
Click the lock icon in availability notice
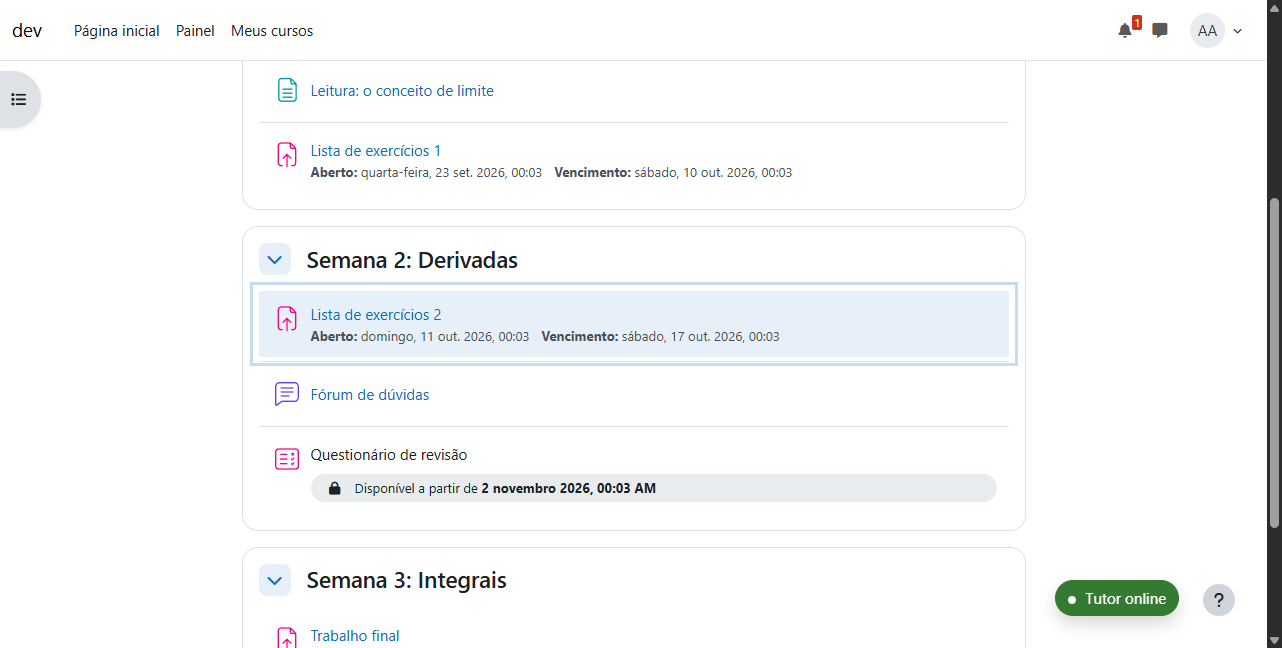[x=335, y=488]
